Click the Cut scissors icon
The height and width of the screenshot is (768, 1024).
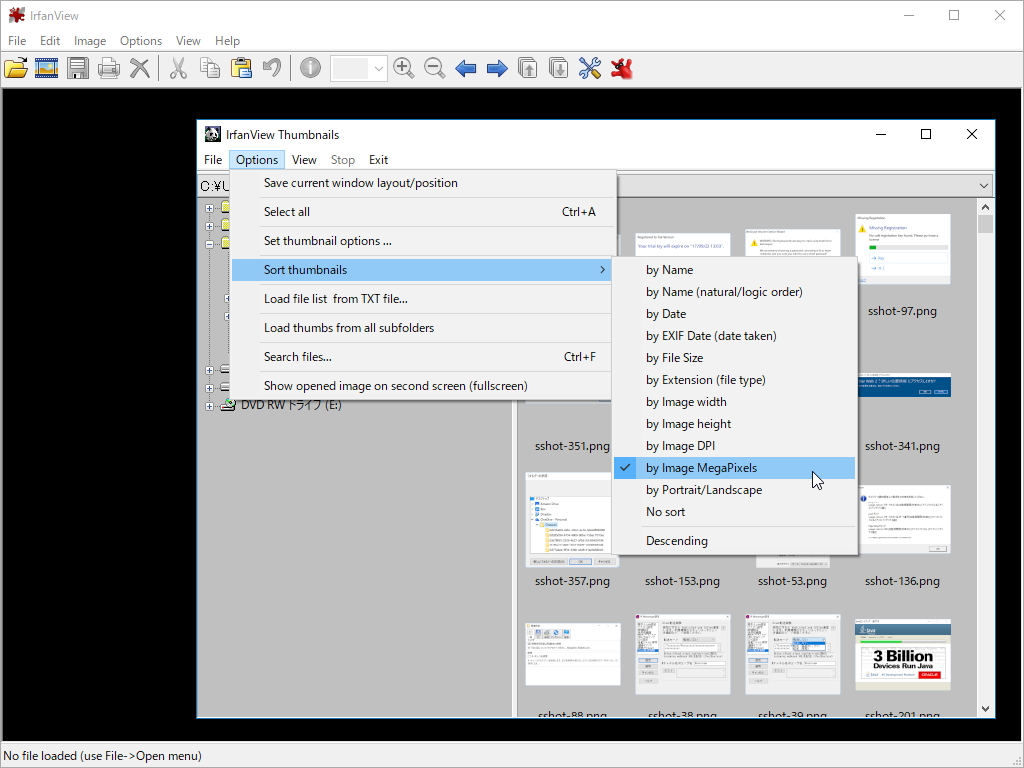(178, 68)
